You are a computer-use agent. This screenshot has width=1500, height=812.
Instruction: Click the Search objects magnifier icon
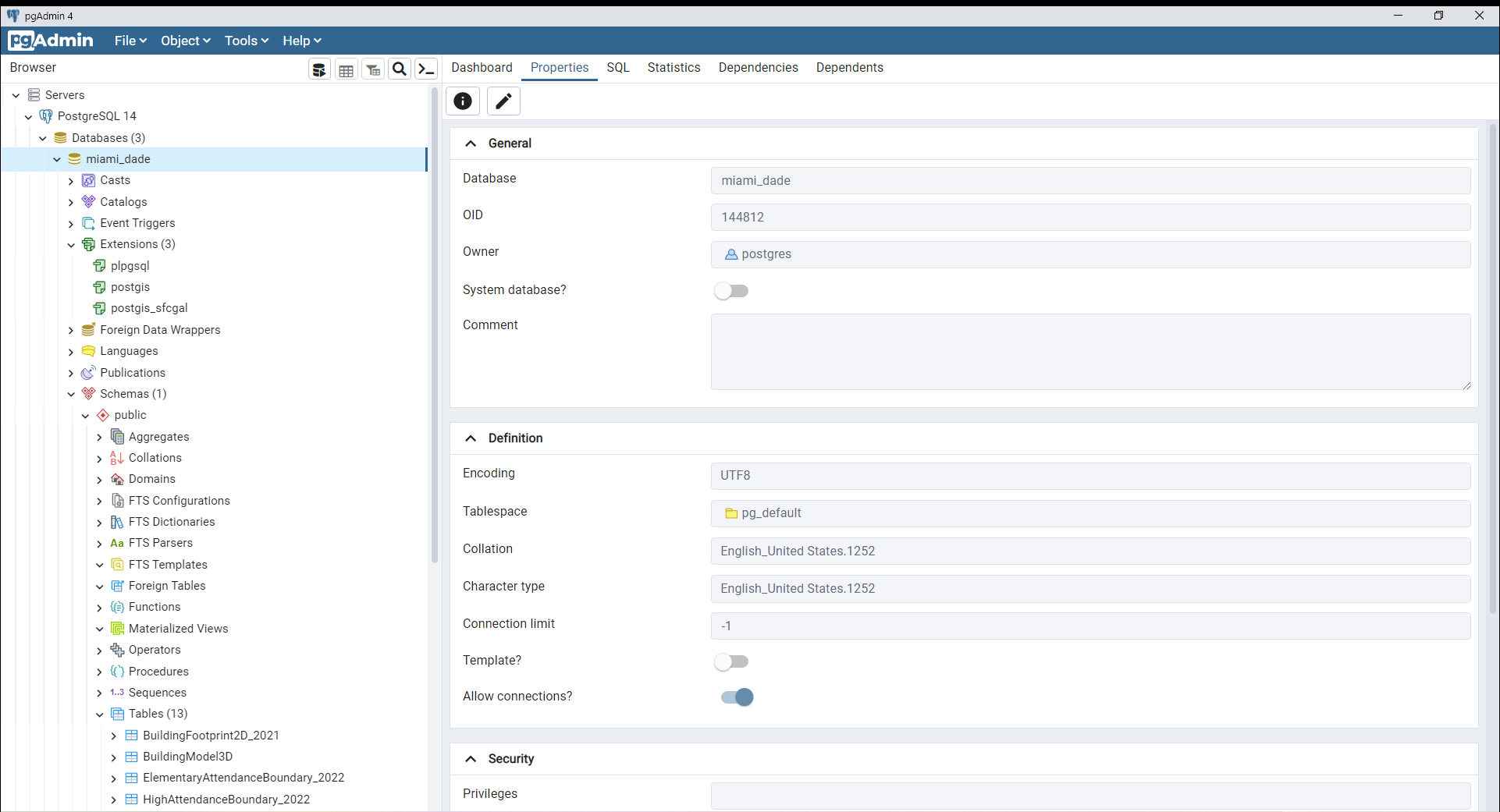pyautogui.click(x=399, y=69)
